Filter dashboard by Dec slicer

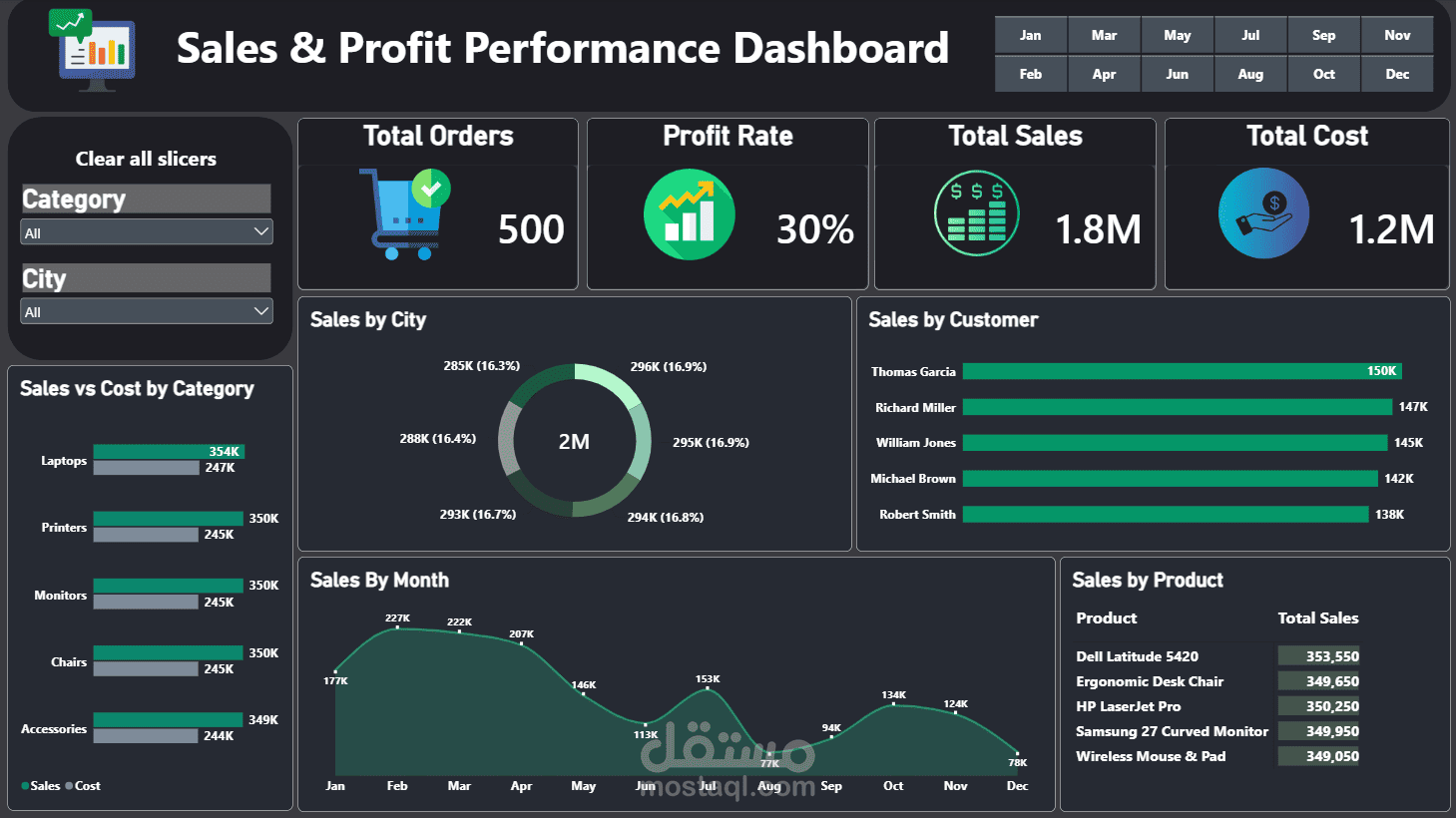(1397, 74)
